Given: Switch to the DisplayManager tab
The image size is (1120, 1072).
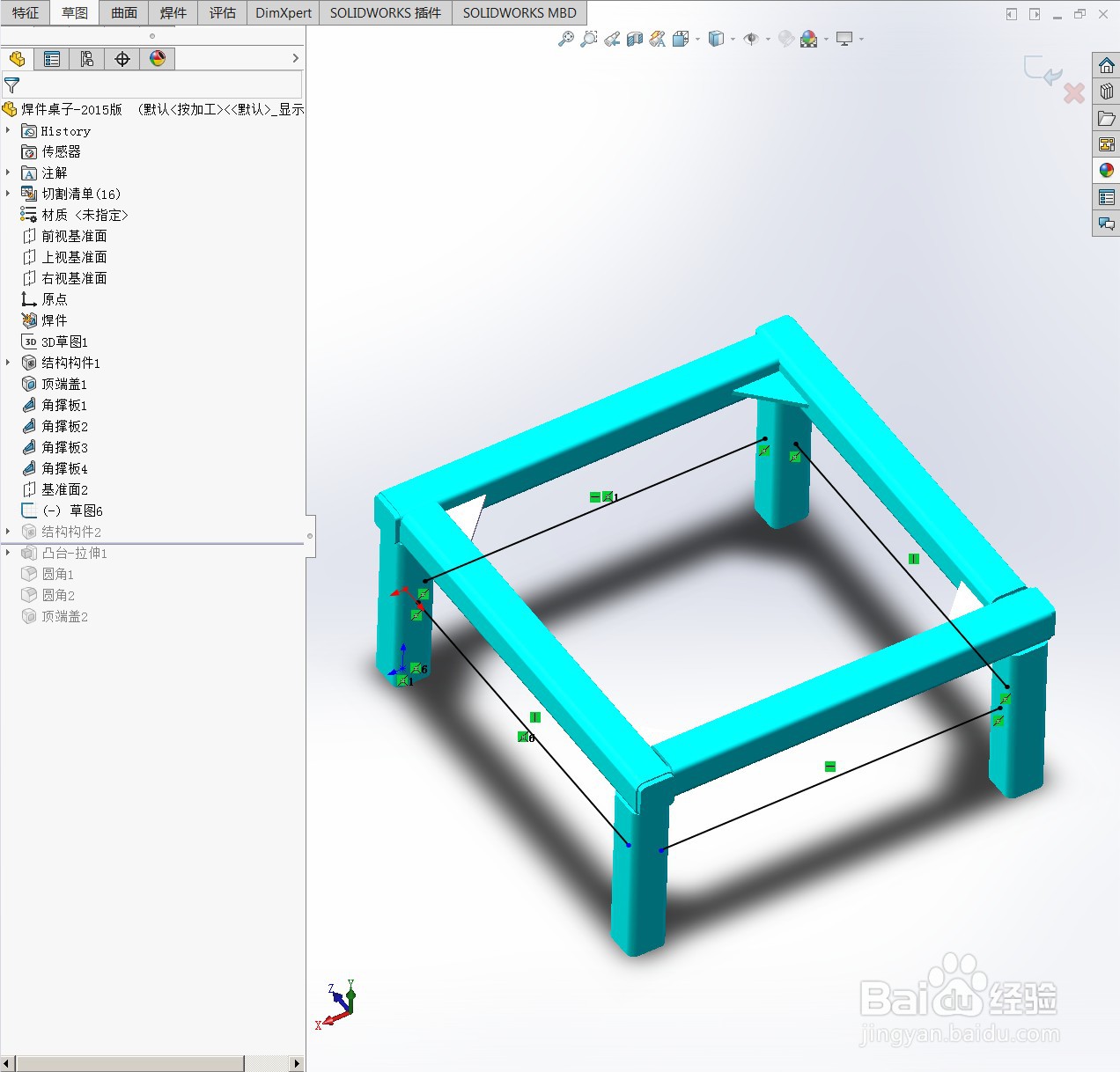Looking at the screenshot, I should point(158,59).
